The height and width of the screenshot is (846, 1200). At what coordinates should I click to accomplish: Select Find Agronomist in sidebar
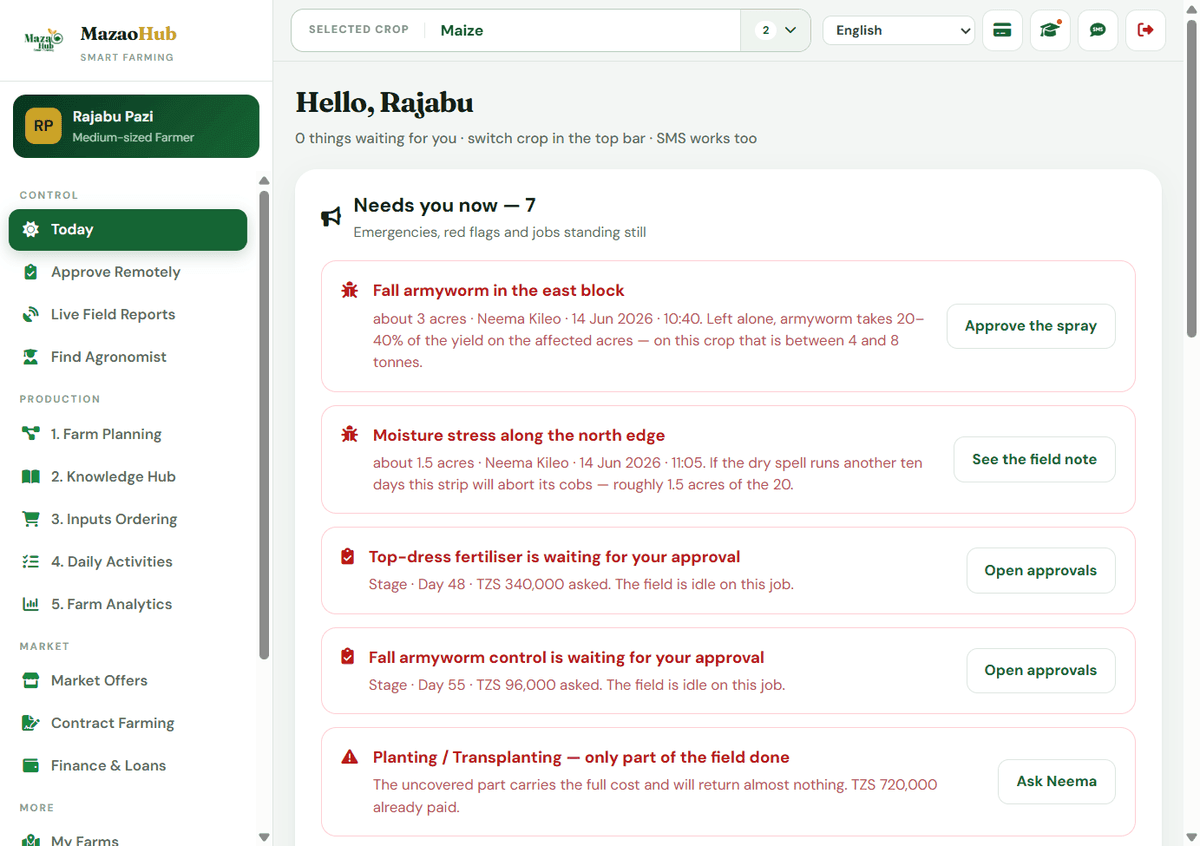pyautogui.click(x=128, y=357)
